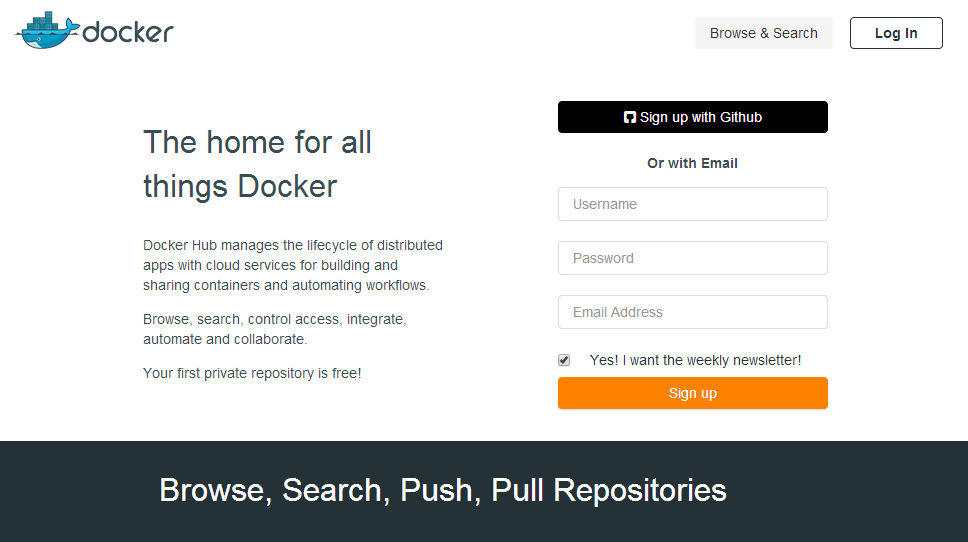Click 'Browse, Search, Push, Pull Repositories' banner heading
This screenshot has height=542, width=968.
443,490
